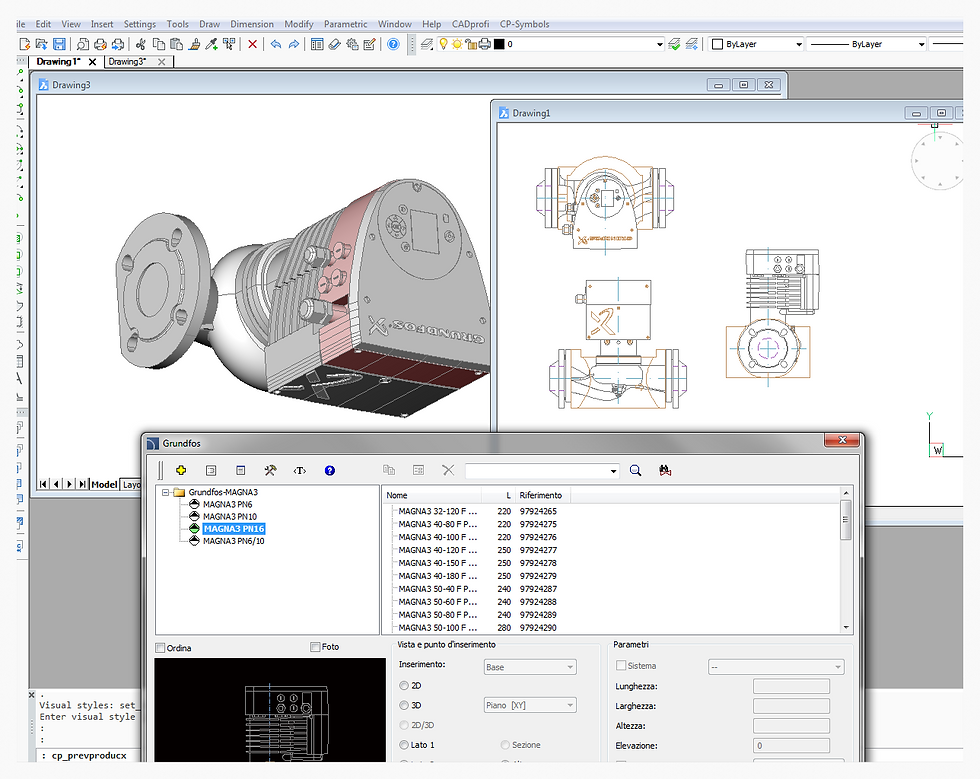Click the black color swatch beside layer 0

(499, 44)
